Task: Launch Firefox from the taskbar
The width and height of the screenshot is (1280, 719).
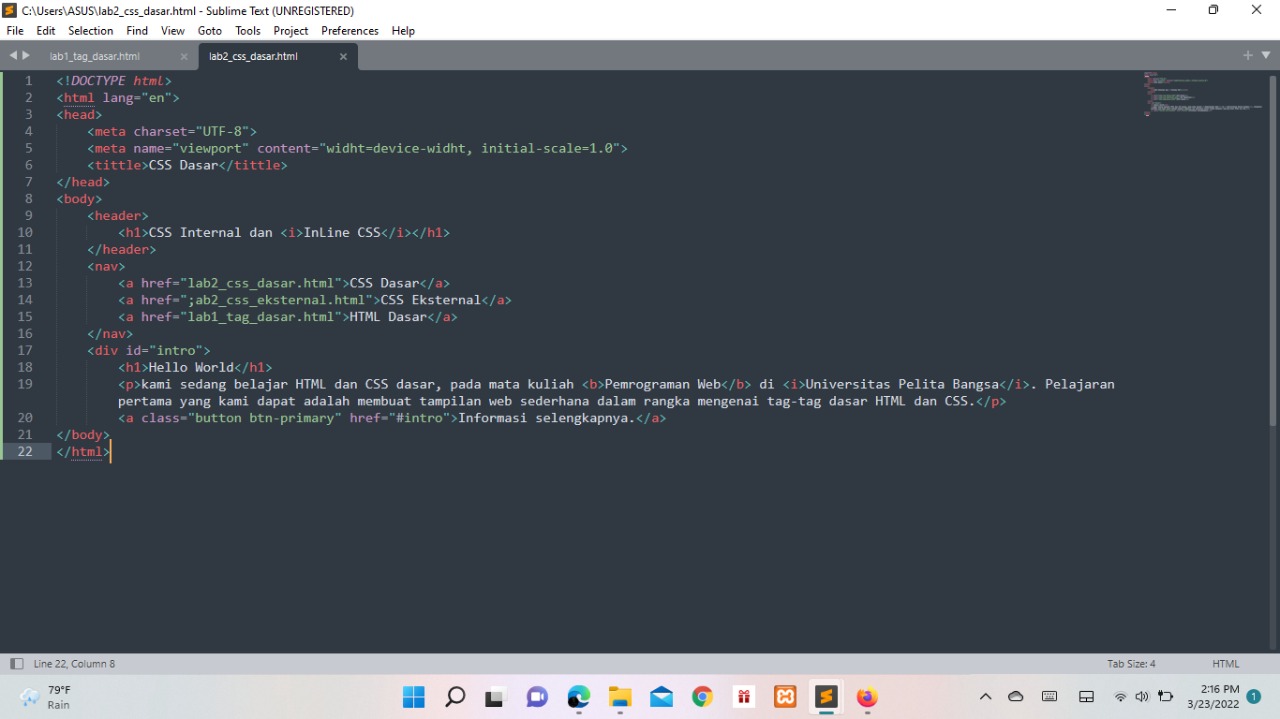Action: pyautogui.click(x=867, y=697)
